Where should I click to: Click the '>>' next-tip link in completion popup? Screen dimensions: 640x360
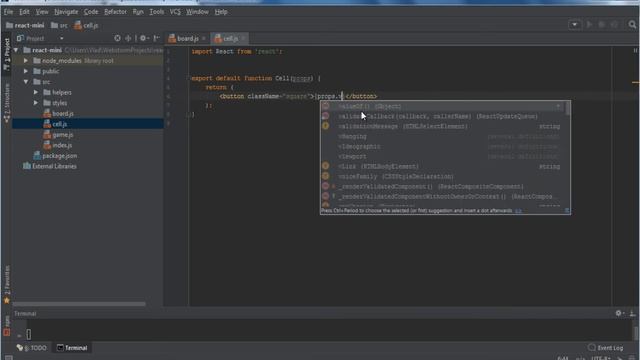pos(518,211)
